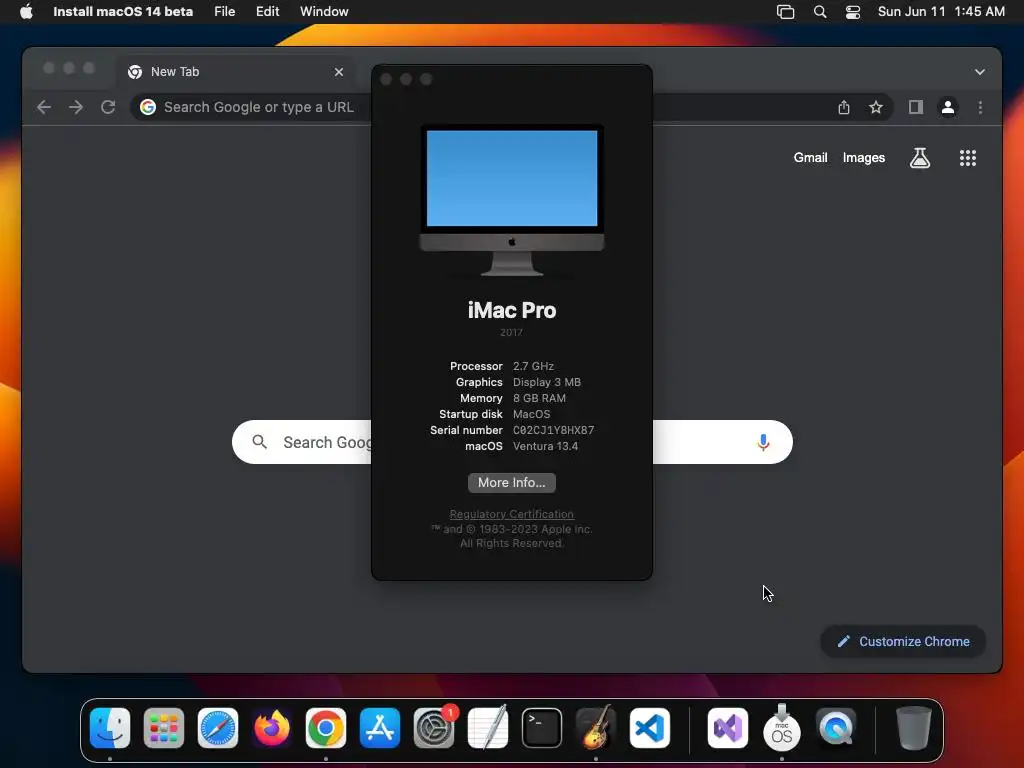
Task: Open the Edit menu
Action: click(x=267, y=12)
